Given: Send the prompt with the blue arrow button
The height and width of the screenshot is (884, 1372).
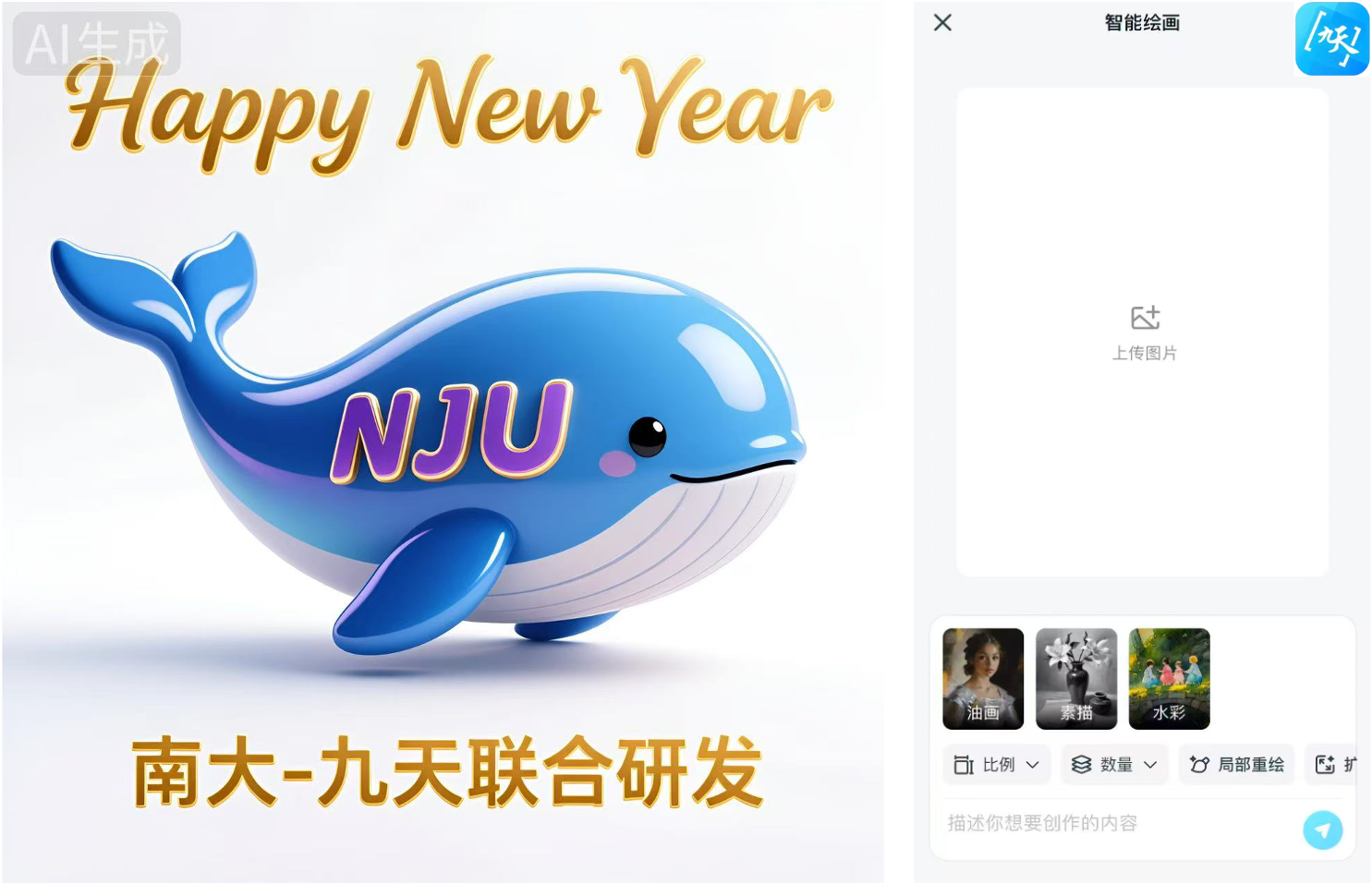Looking at the screenshot, I should click(x=1323, y=830).
